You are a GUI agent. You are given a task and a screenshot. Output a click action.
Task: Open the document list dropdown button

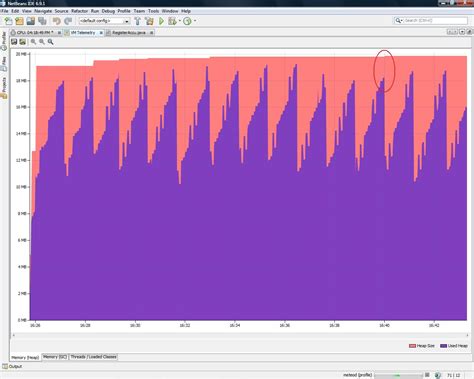(462, 32)
